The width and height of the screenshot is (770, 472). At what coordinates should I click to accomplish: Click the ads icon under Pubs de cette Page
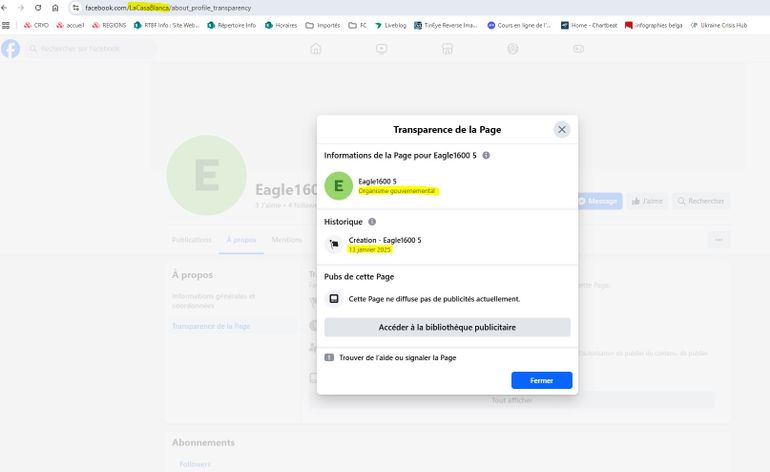pyautogui.click(x=334, y=298)
